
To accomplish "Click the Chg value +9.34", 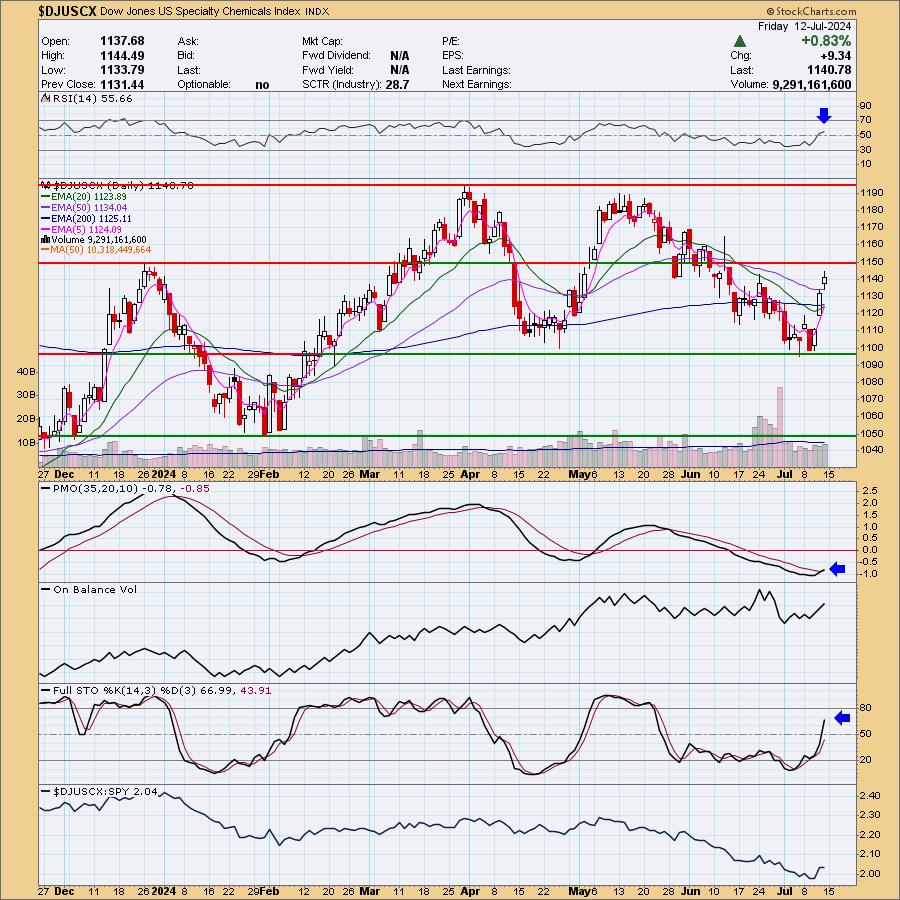I will [837, 56].
